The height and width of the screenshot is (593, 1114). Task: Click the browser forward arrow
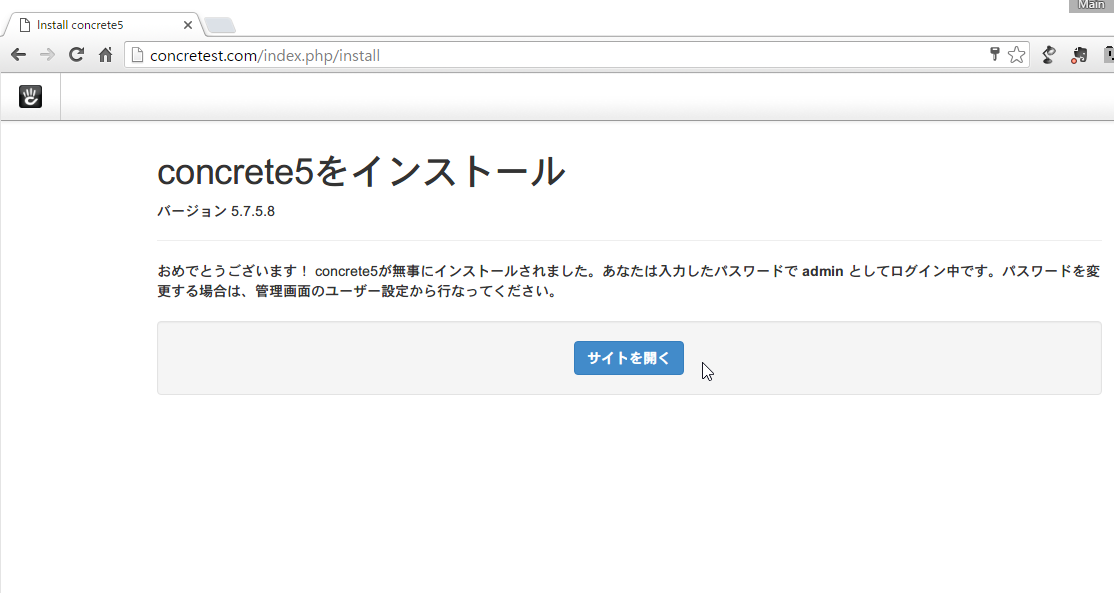point(47,55)
